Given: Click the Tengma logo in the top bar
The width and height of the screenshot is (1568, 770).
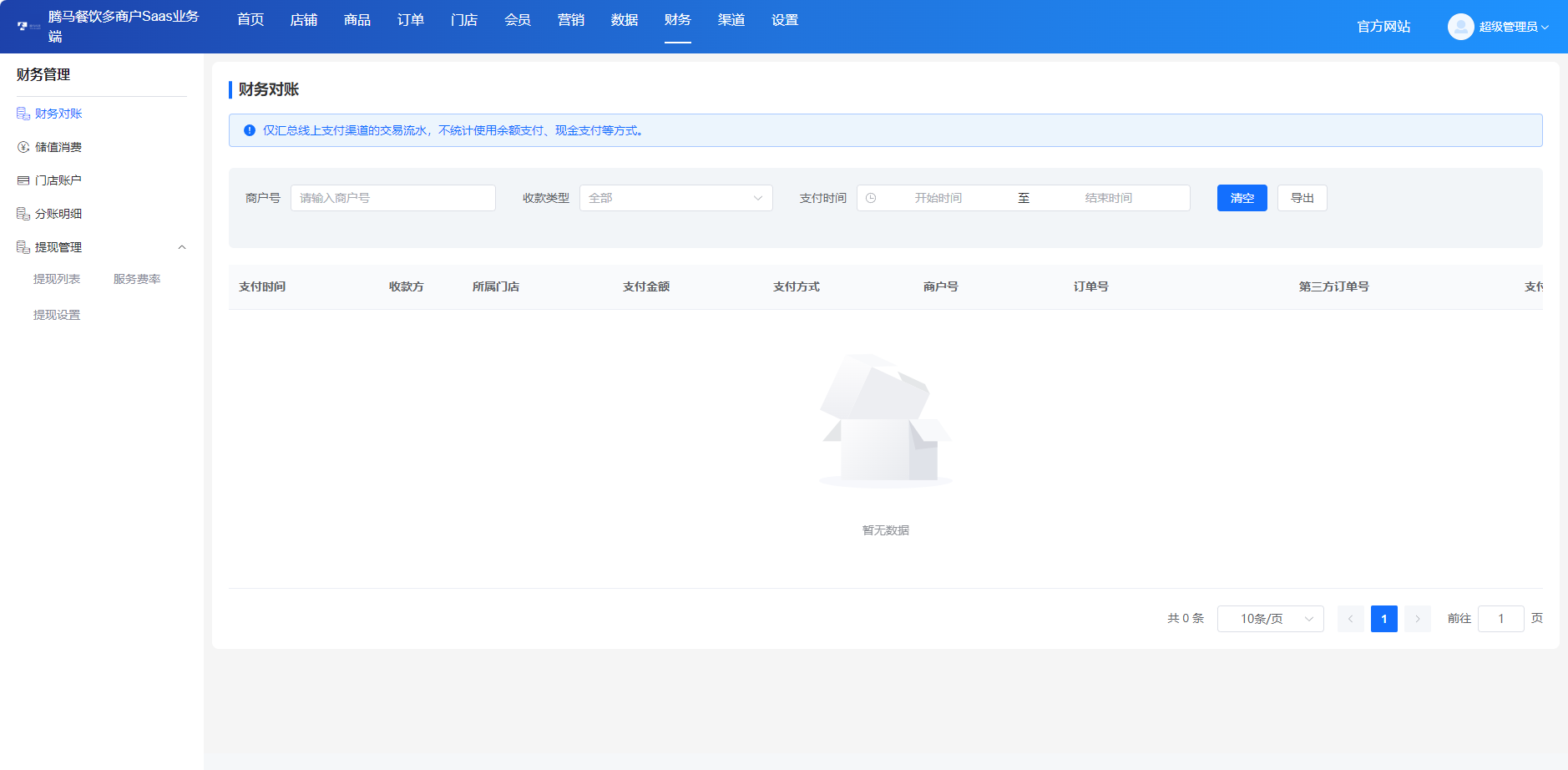Looking at the screenshot, I should click(x=22, y=25).
